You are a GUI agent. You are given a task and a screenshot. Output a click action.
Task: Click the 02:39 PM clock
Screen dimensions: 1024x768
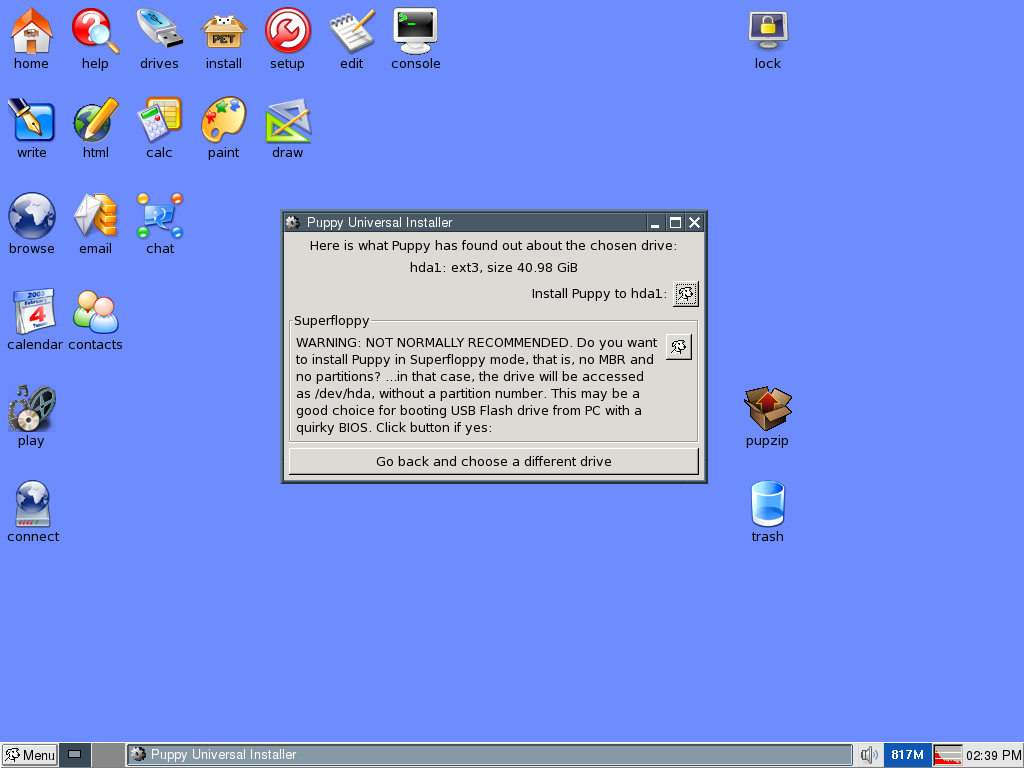(993, 756)
